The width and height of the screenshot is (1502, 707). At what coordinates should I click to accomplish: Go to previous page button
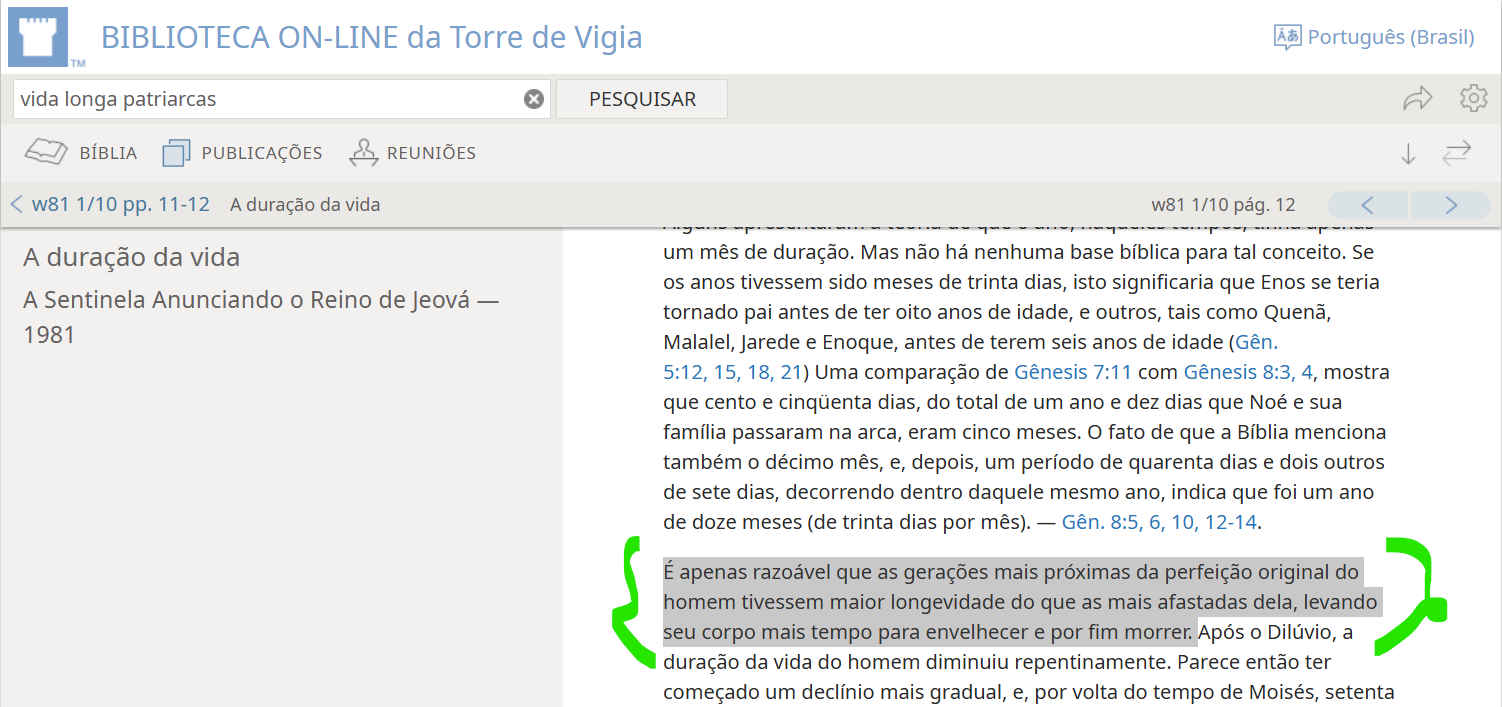click(1368, 205)
